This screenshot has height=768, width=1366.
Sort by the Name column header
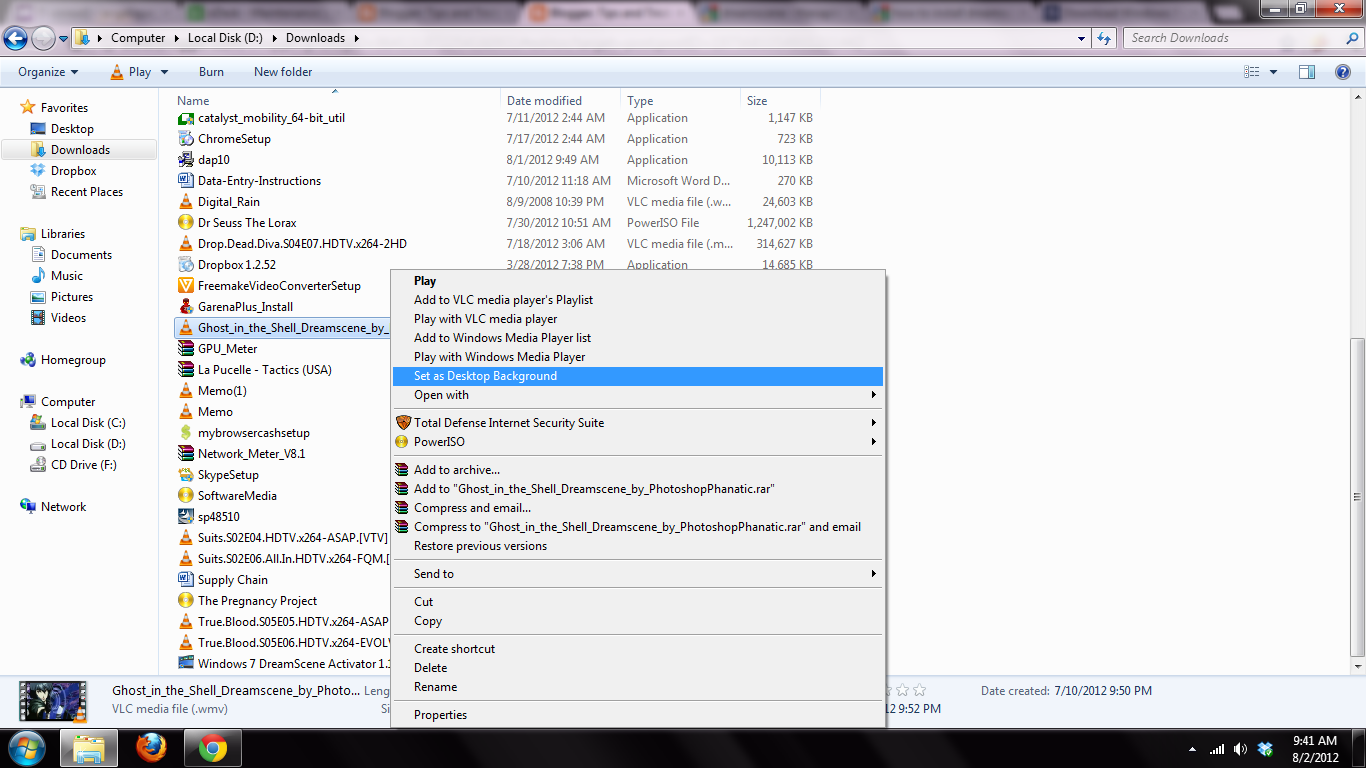pos(193,101)
